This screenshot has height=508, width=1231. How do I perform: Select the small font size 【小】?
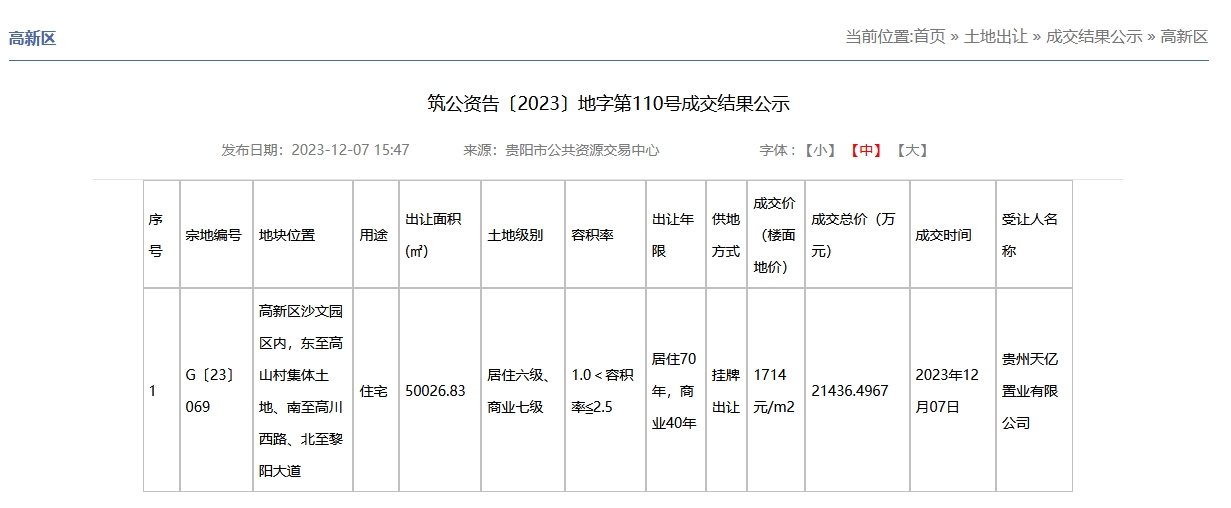click(819, 150)
